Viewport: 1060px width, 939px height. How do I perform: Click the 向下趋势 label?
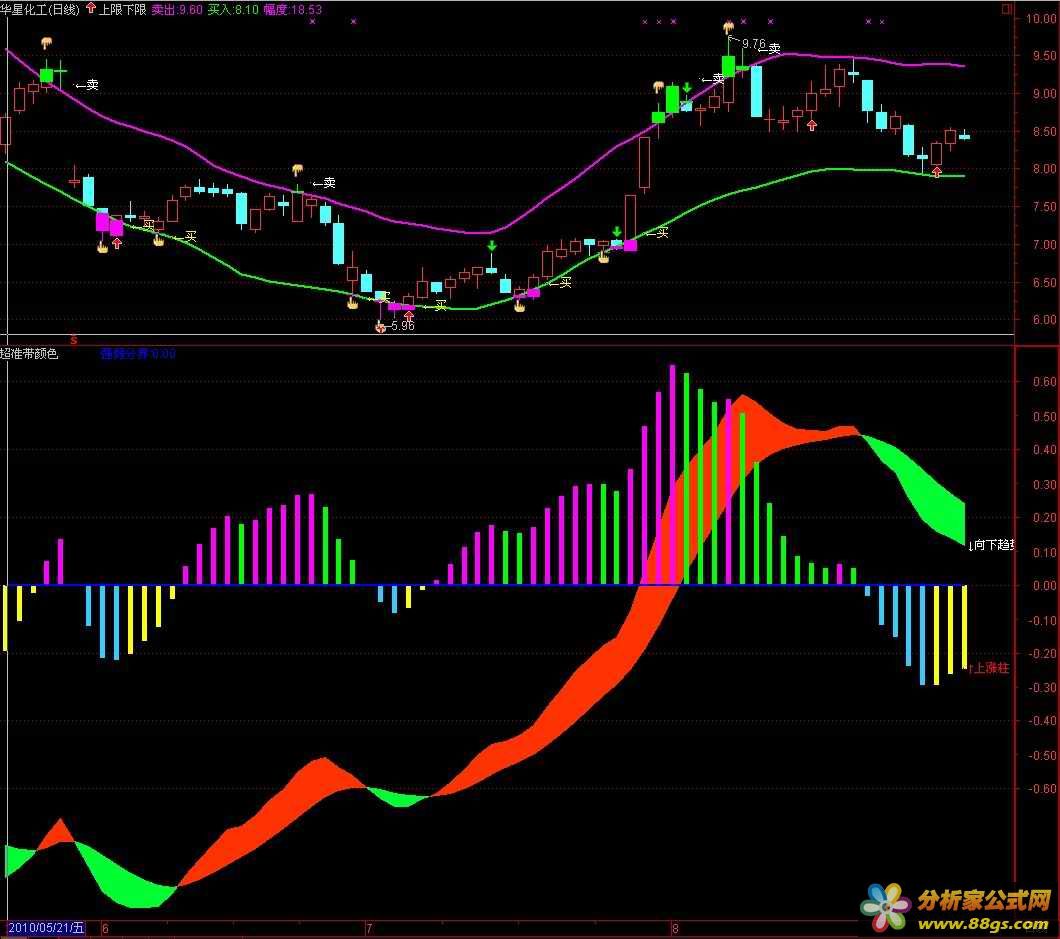point(992,545)
